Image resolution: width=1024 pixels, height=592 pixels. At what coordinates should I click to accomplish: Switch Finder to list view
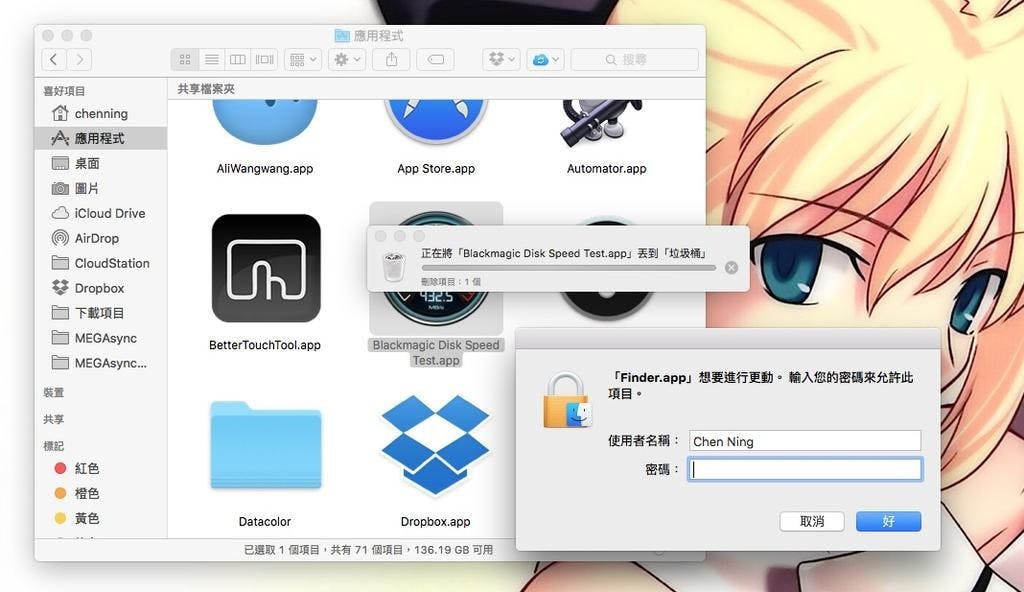(212, 59)
